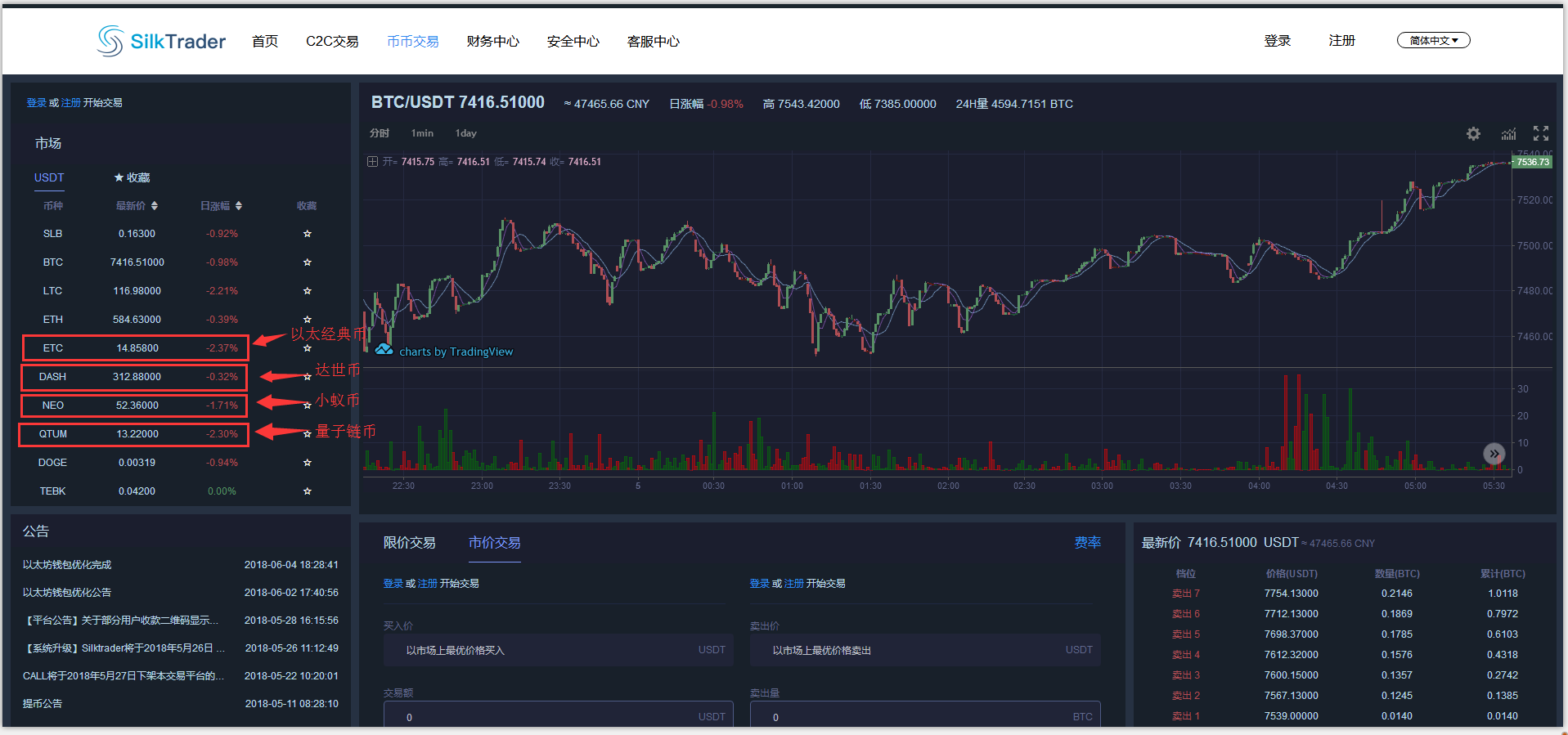Select the 限价交易 tab
The height and width of the screenshot is (735, 1568).
tap(410, 543)
